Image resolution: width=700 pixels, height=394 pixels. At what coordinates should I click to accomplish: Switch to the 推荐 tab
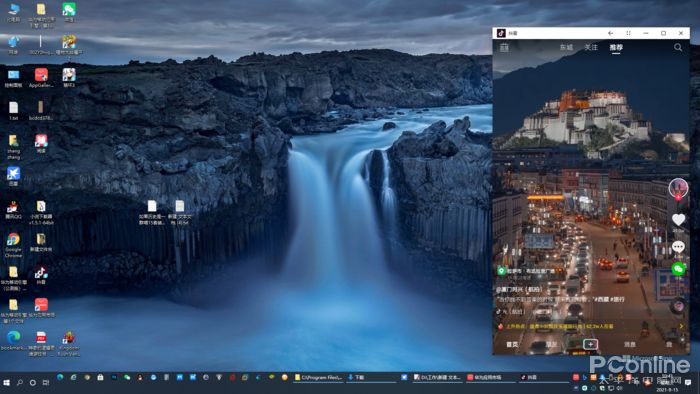[616, 47]
